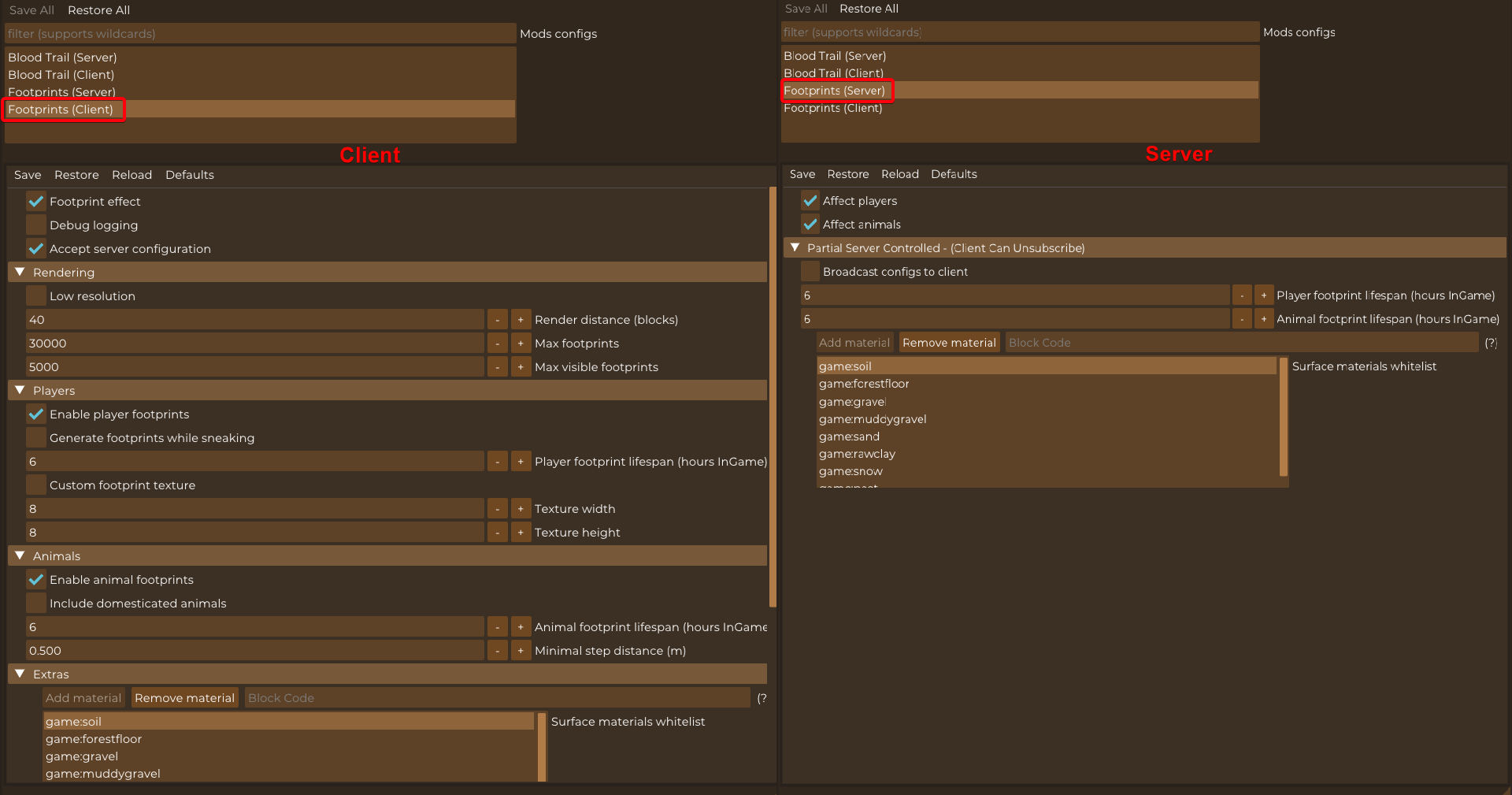The image size is (1512, 795).
Task: Click the client Block Code input field
Action: pos(496,698)
